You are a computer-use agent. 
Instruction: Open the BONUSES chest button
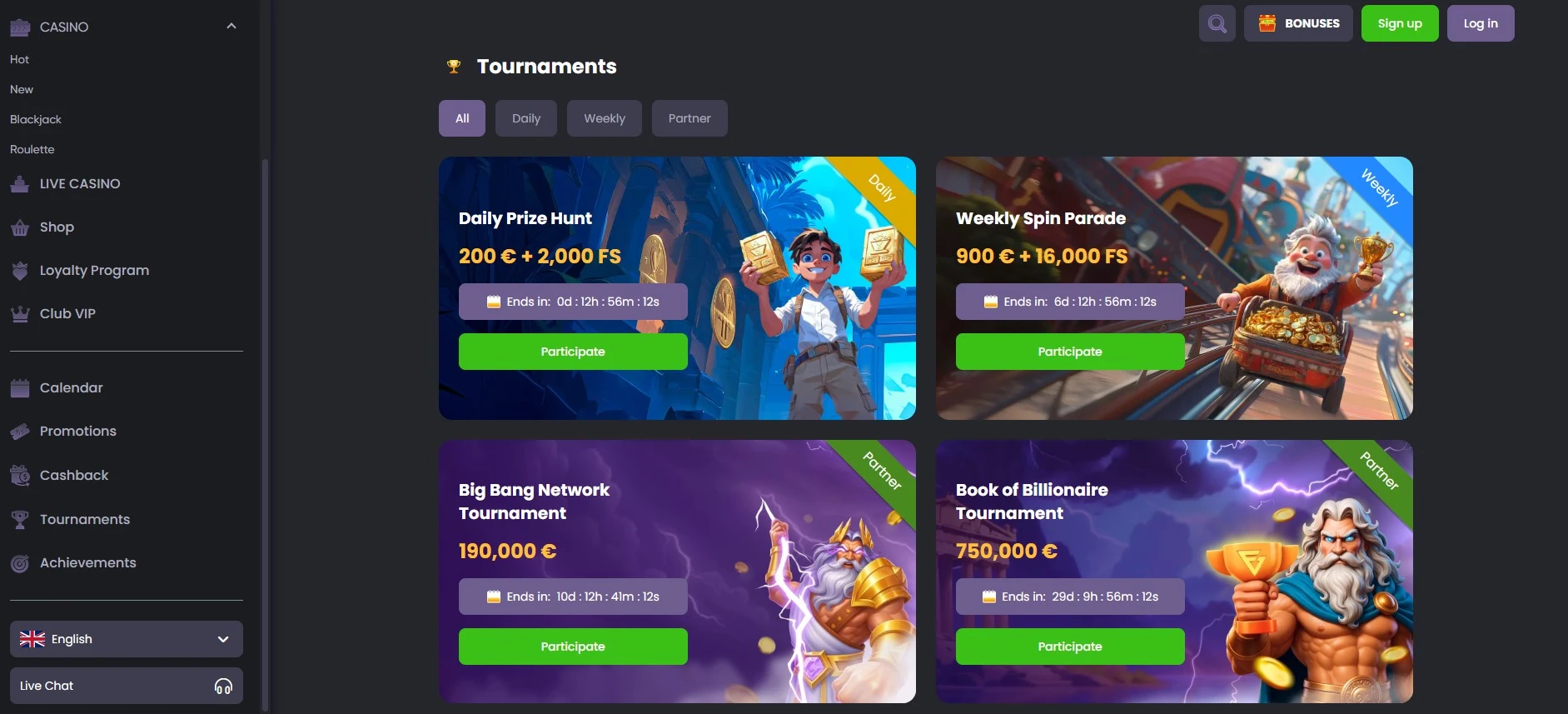click(1298, 23)
